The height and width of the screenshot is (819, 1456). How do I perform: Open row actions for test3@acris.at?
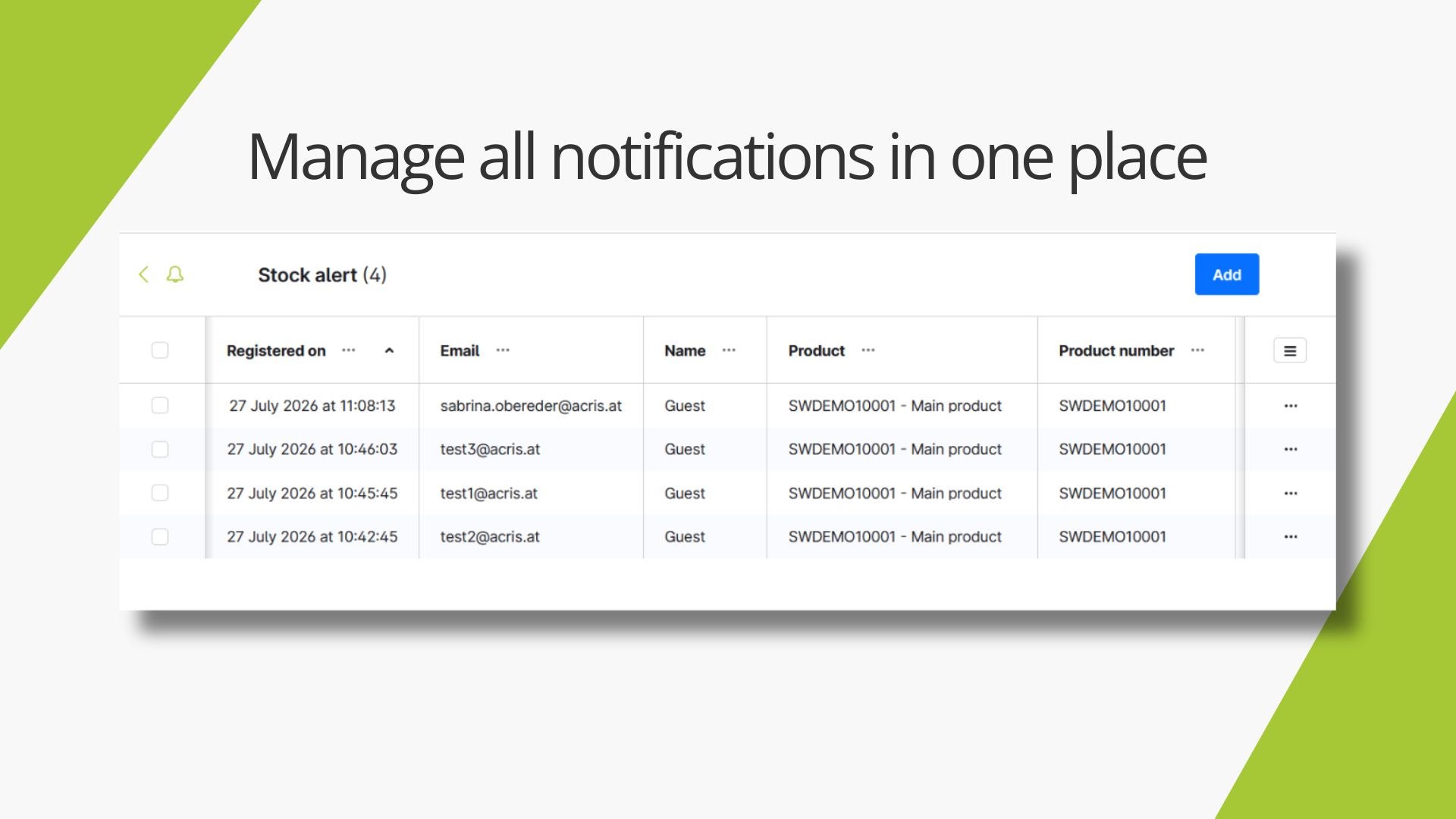[x=1291, y=450]
